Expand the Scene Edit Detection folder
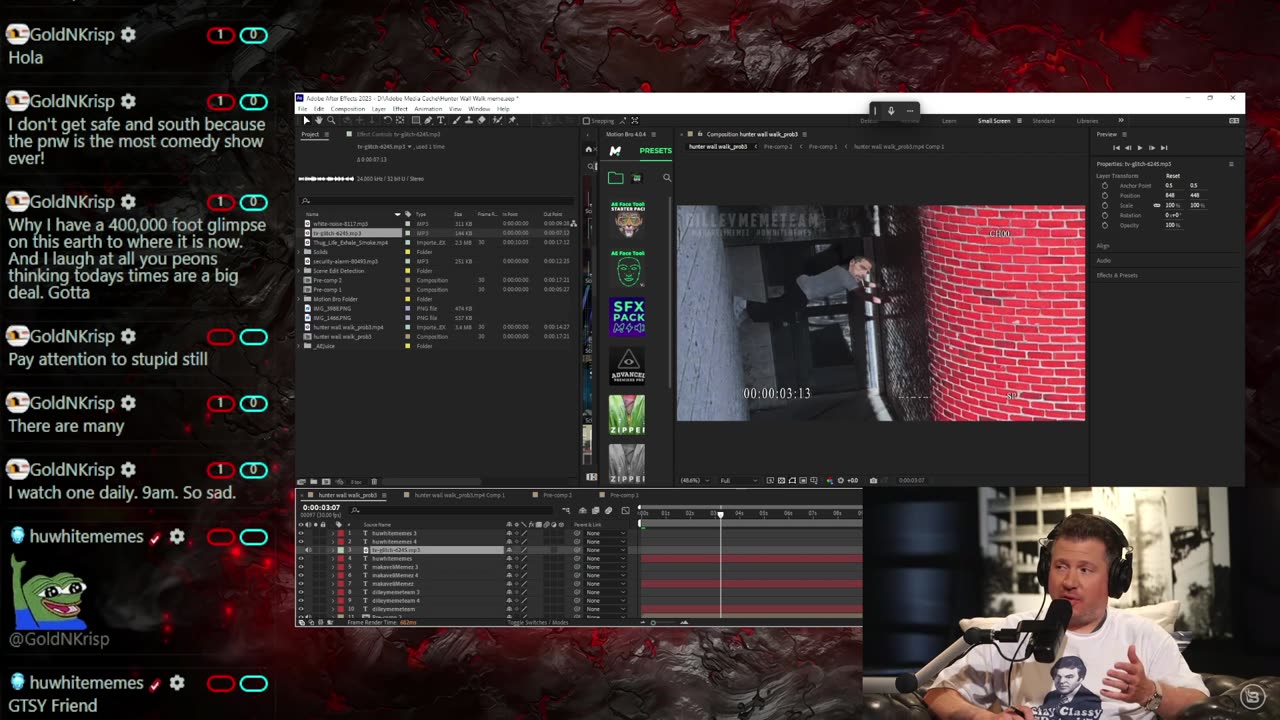 pos(299,271)
